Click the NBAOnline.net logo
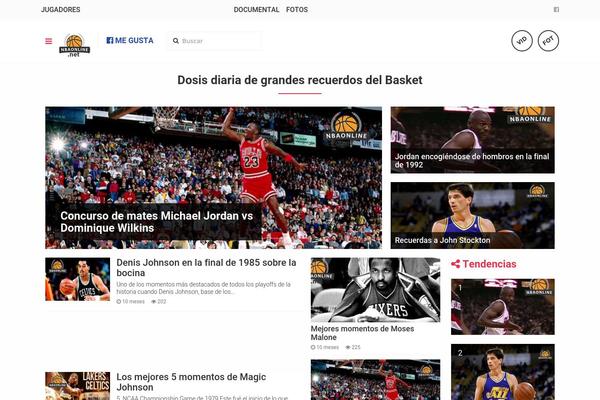This screenshot has height=400, width=600. coord(74,46)
